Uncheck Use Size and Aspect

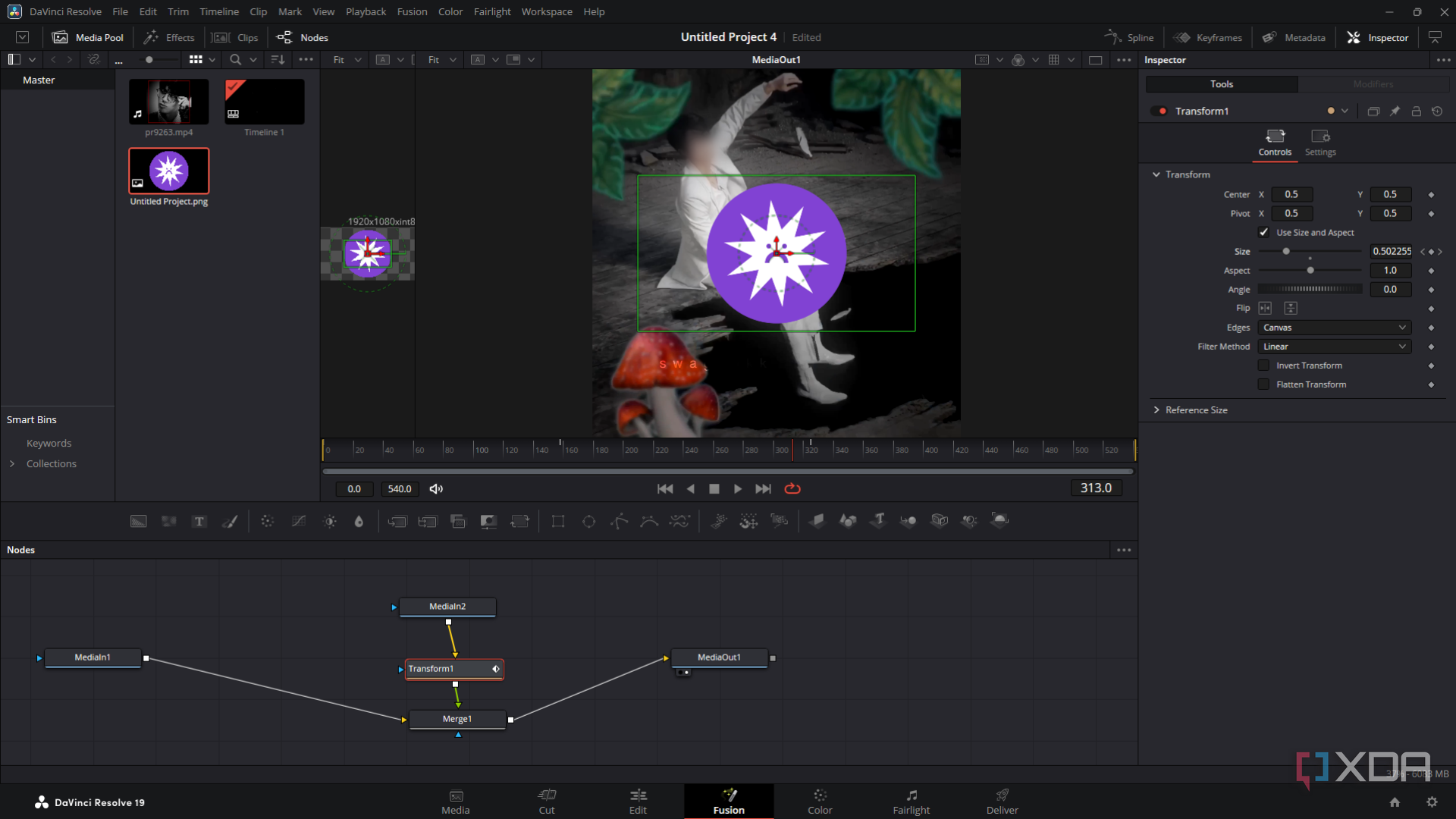point(1263,233)
